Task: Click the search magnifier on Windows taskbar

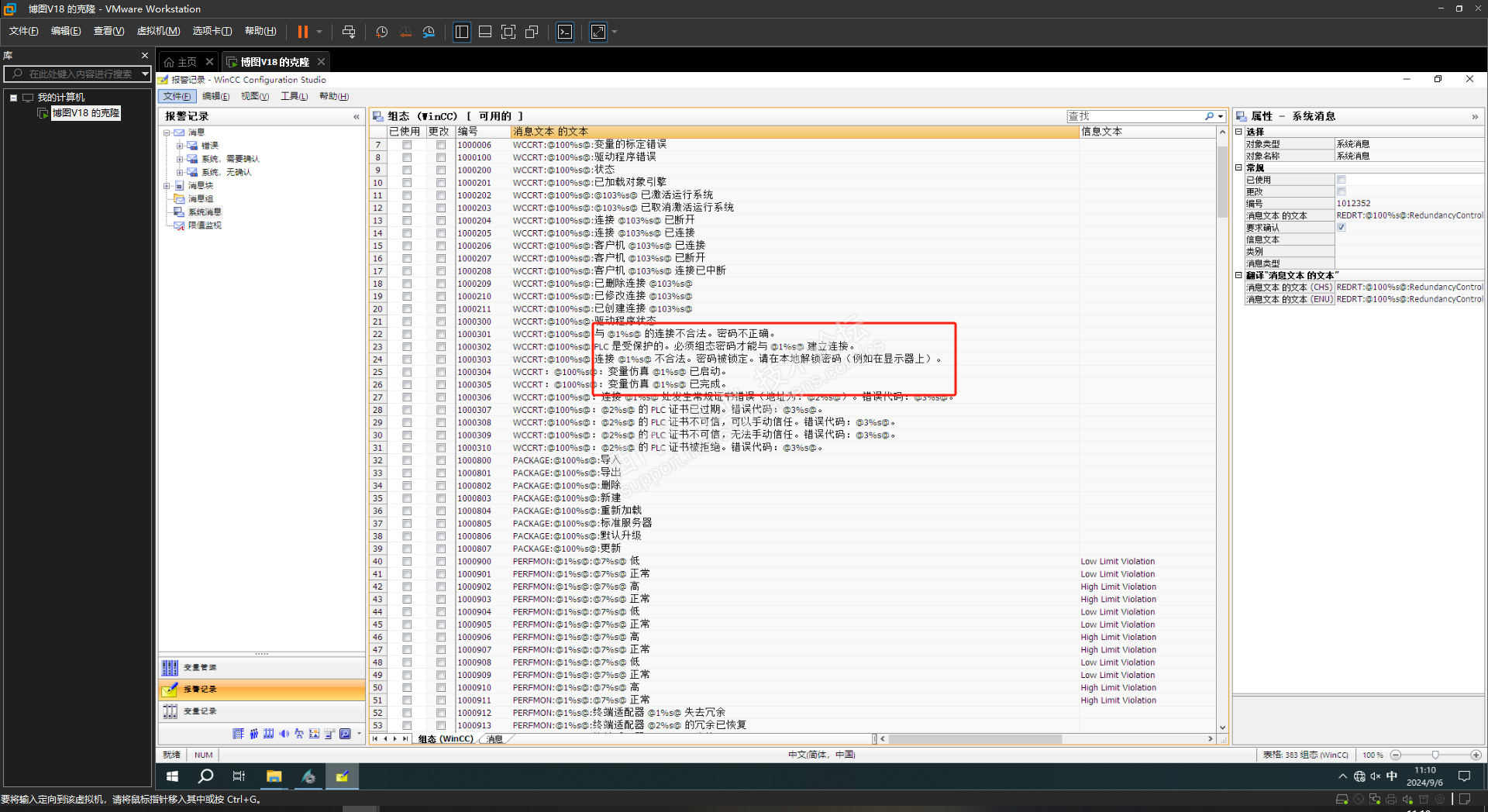Action: [205, 776]
